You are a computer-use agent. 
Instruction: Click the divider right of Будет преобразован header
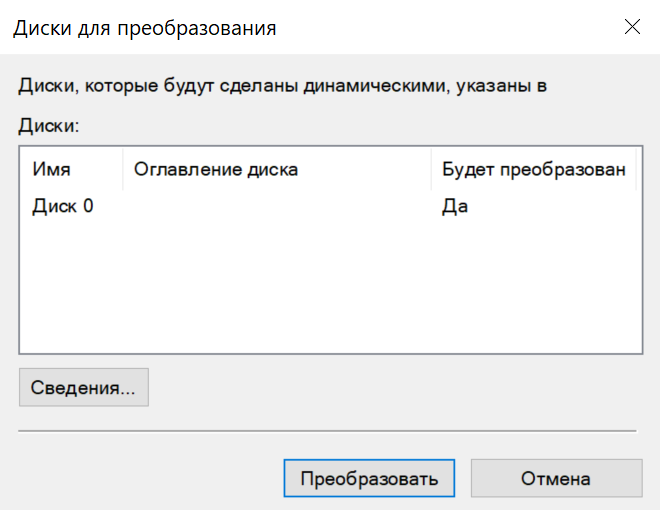coord(637,169)
